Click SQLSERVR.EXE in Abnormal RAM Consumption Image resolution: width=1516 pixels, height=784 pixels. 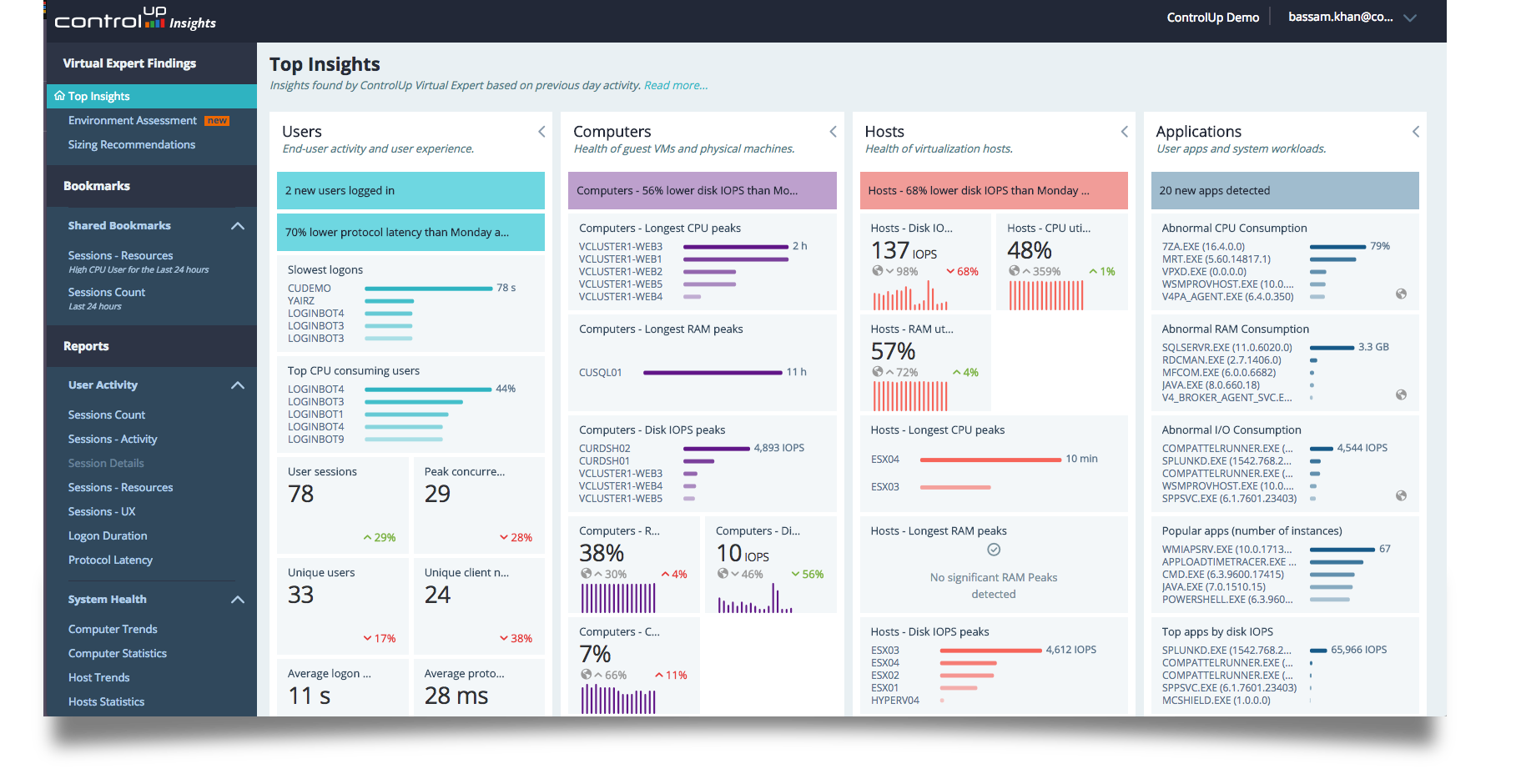pyautogui.click(x=1227, y=348)
